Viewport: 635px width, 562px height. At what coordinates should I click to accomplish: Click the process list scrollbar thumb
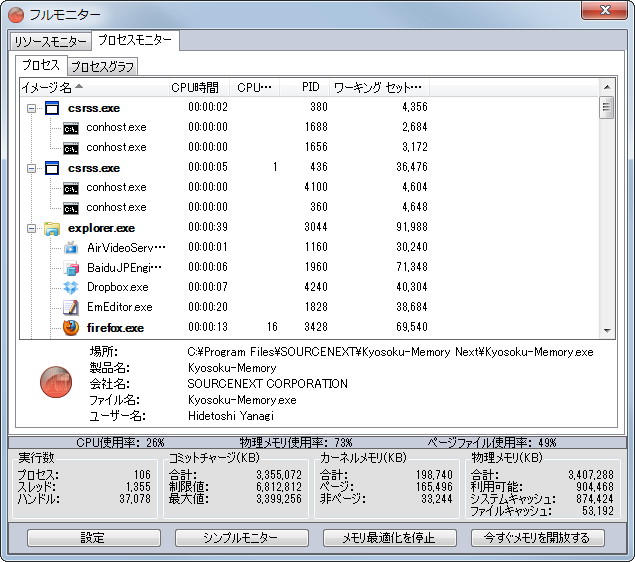[x=607, y=107]
